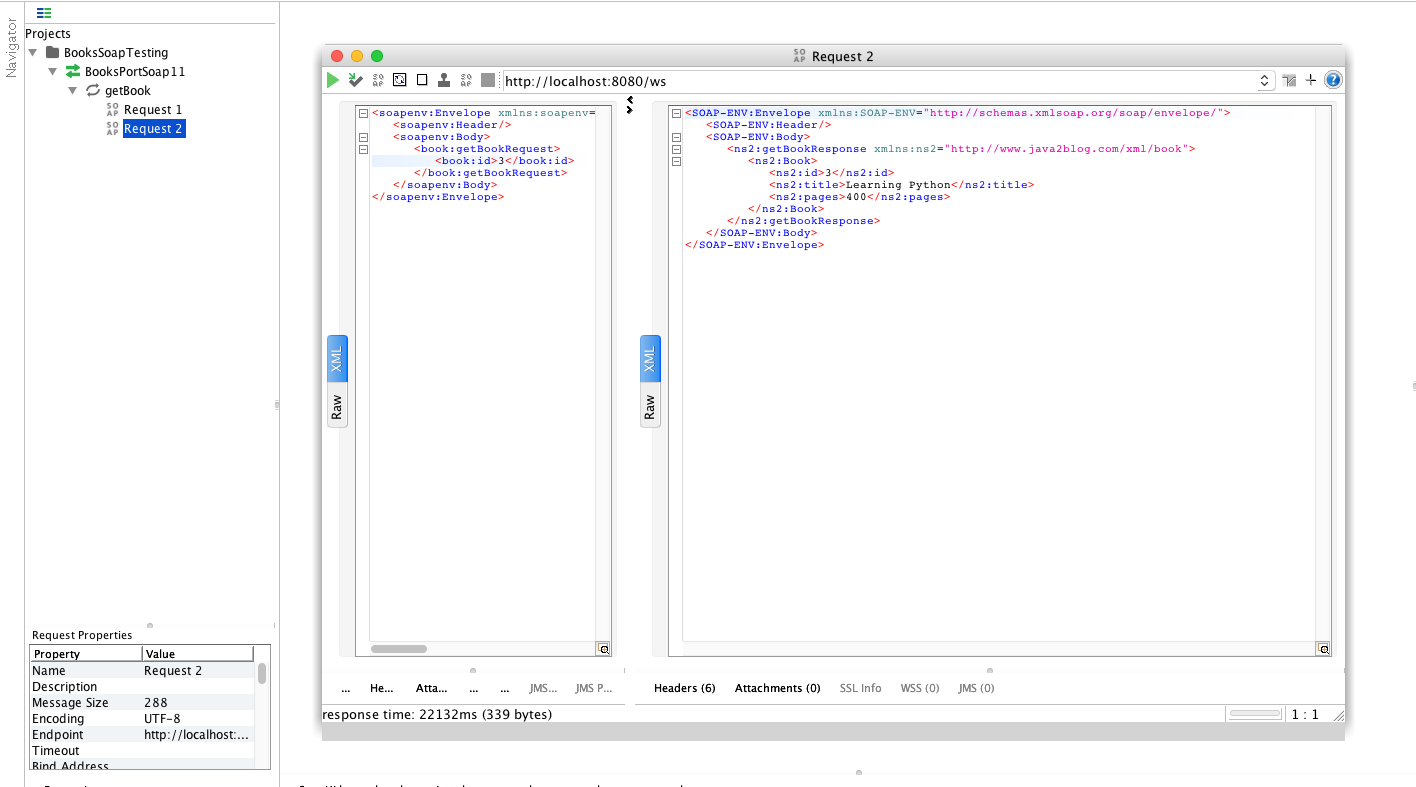This screenshot has width=1416, height=787.
Task: Click the request editor horizontal scrollbar
Action: point(399,649)
